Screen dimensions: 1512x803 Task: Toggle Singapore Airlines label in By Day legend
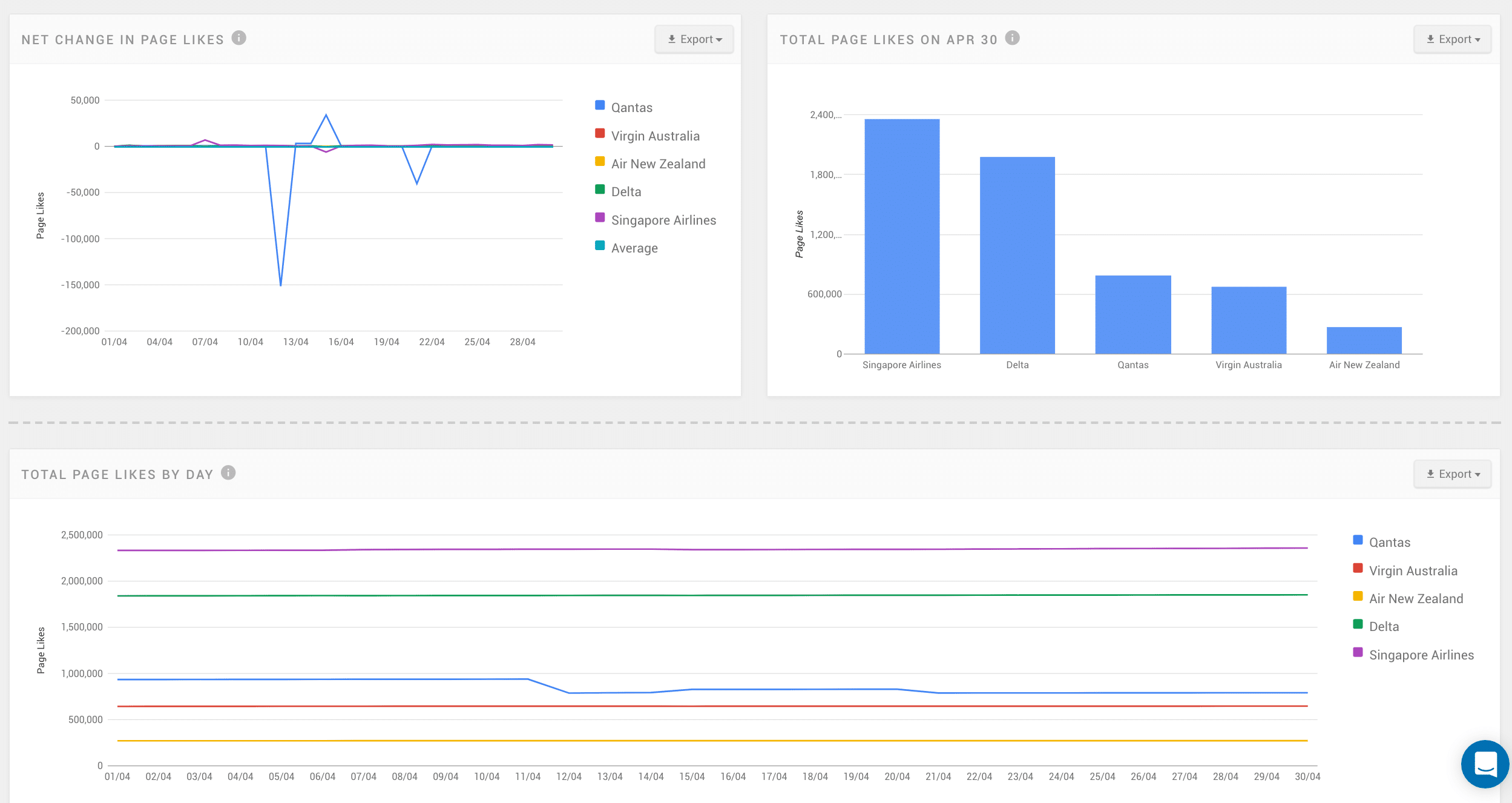tap(1422, 655)
